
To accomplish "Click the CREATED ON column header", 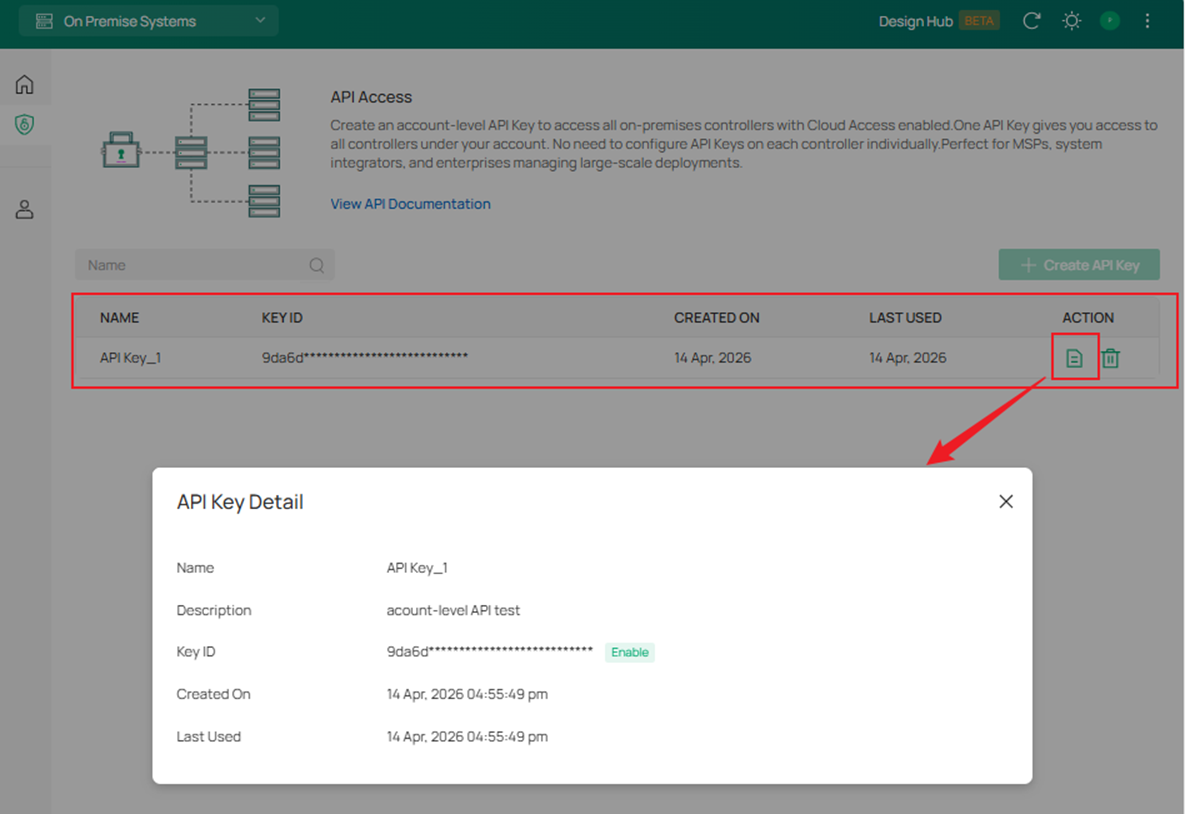I will pyautogui.click(x=716, y=317).
